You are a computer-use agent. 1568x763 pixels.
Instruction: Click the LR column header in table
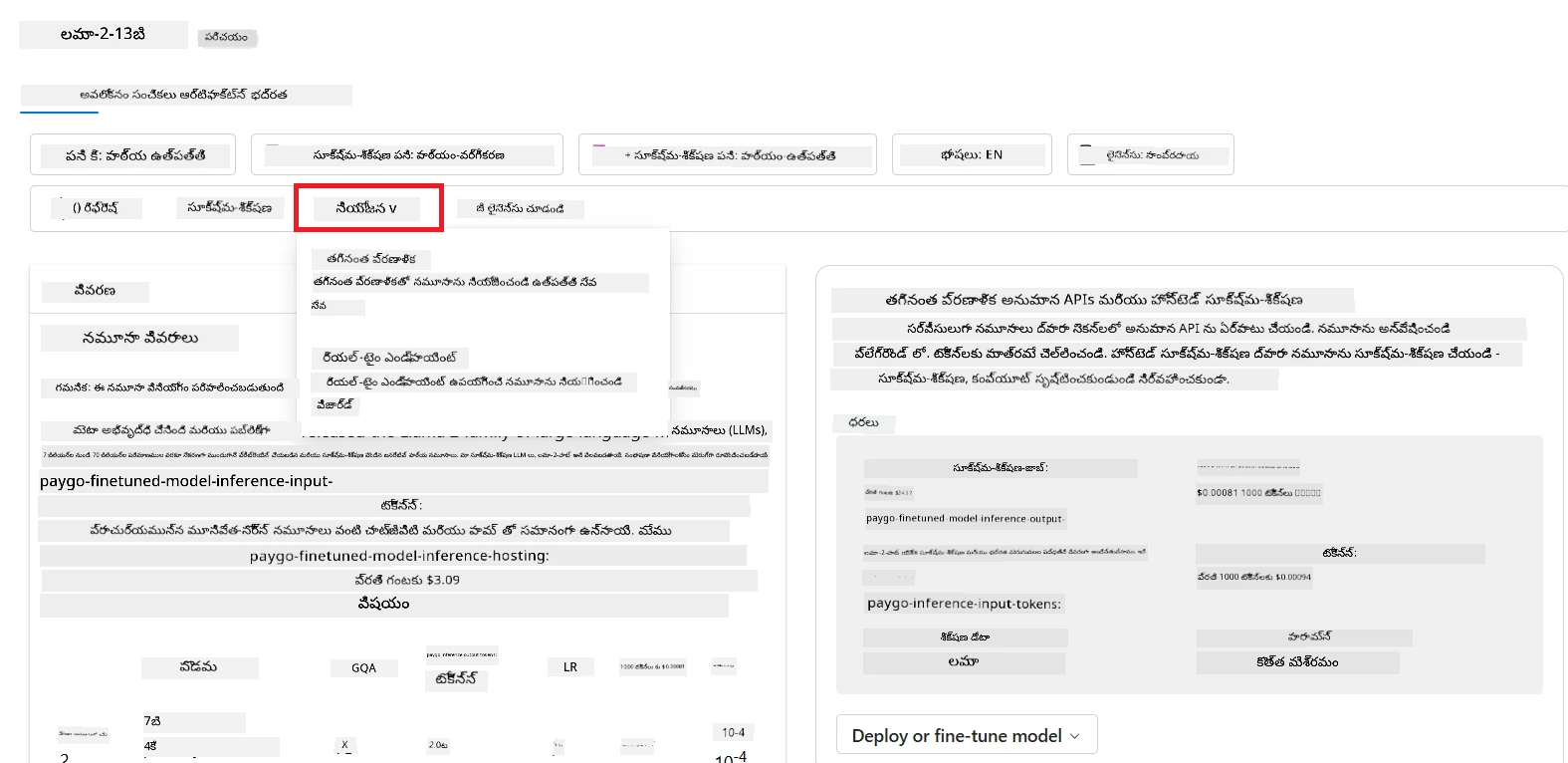pos(570,667)
